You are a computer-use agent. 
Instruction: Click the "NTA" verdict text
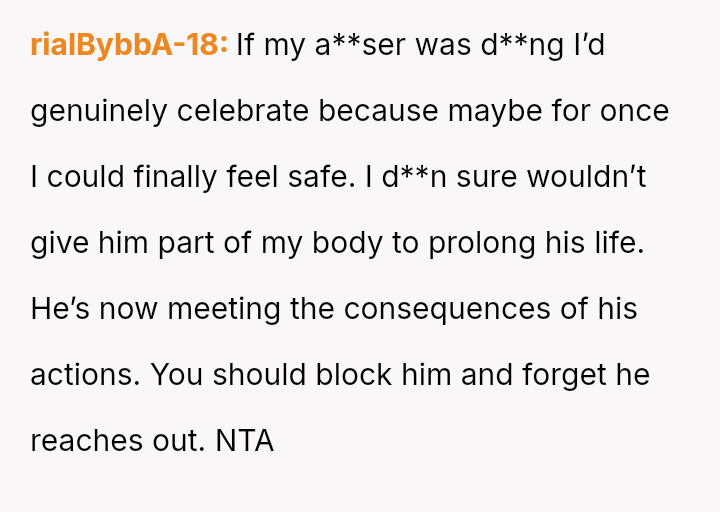[x=245, y=440]
